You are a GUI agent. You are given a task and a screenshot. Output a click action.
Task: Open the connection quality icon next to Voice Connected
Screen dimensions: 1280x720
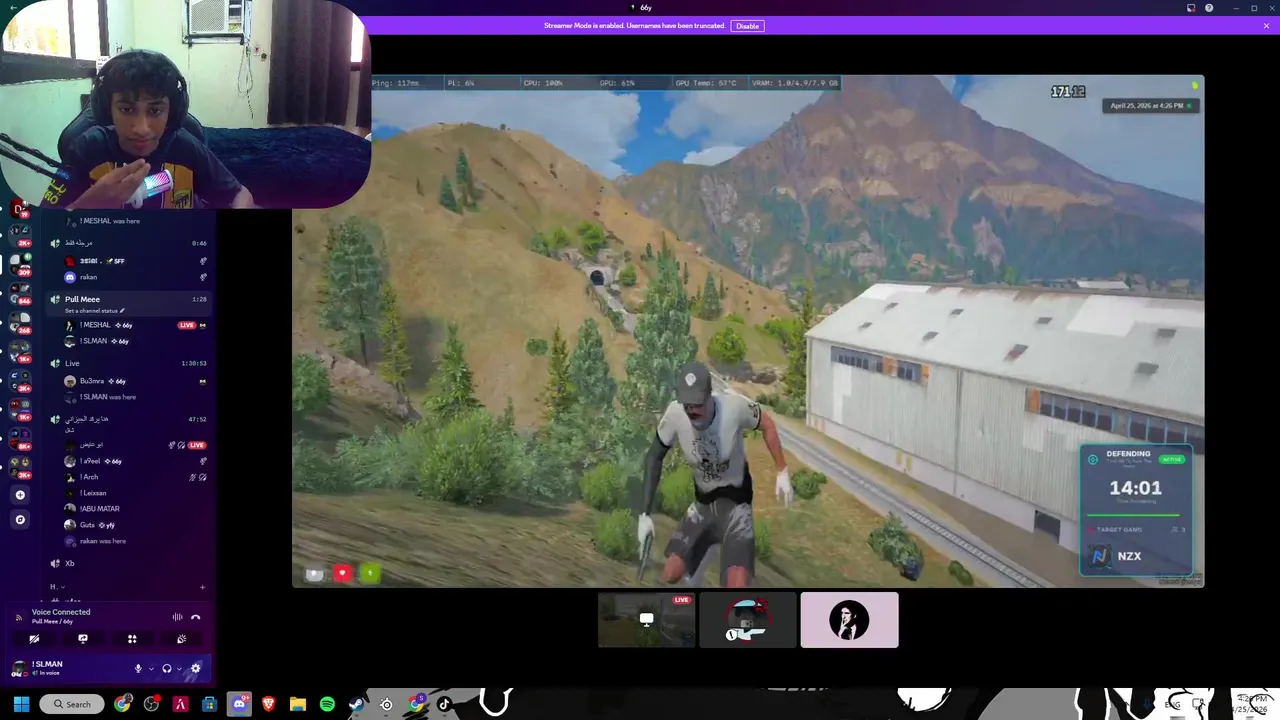click(x=19, y=617)
